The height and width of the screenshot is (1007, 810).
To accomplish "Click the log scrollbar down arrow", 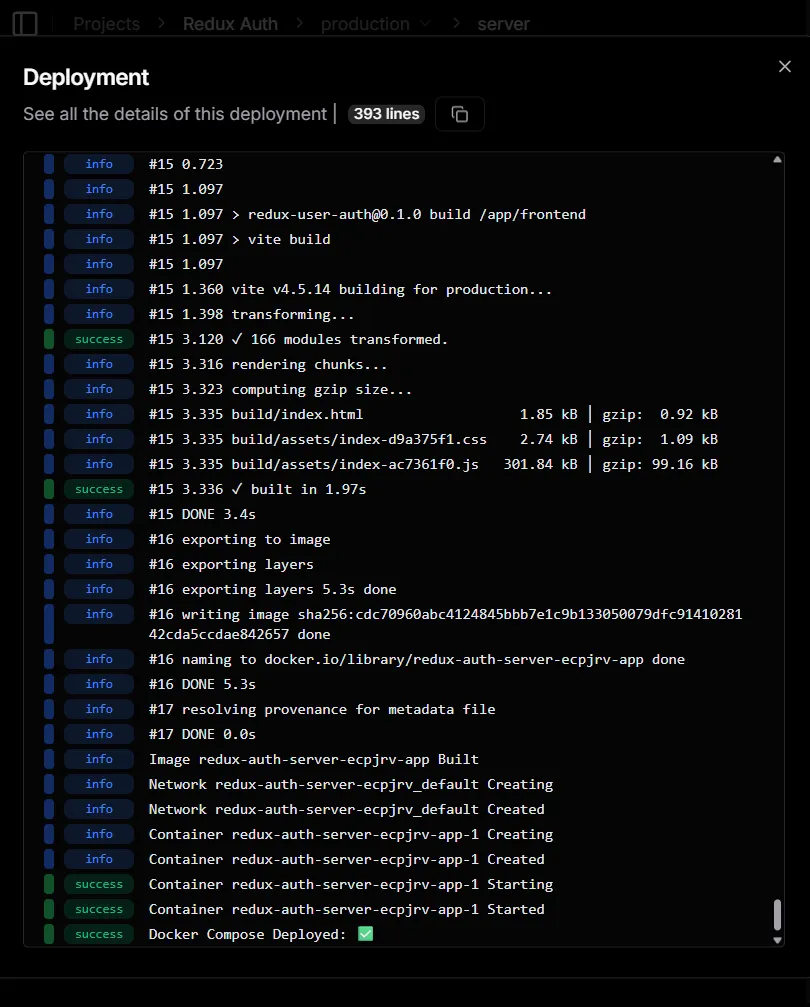I will click(777, 939).
